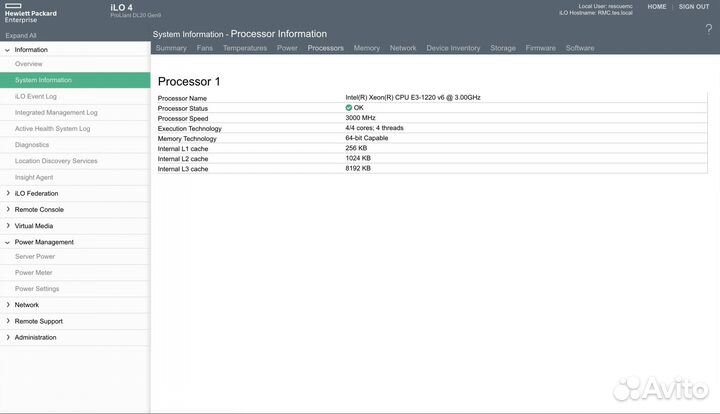This screenshot has width=720, height=414.
Task: Open Integrated Management Log
Action: pyautogui.click(x=56, y=112)
